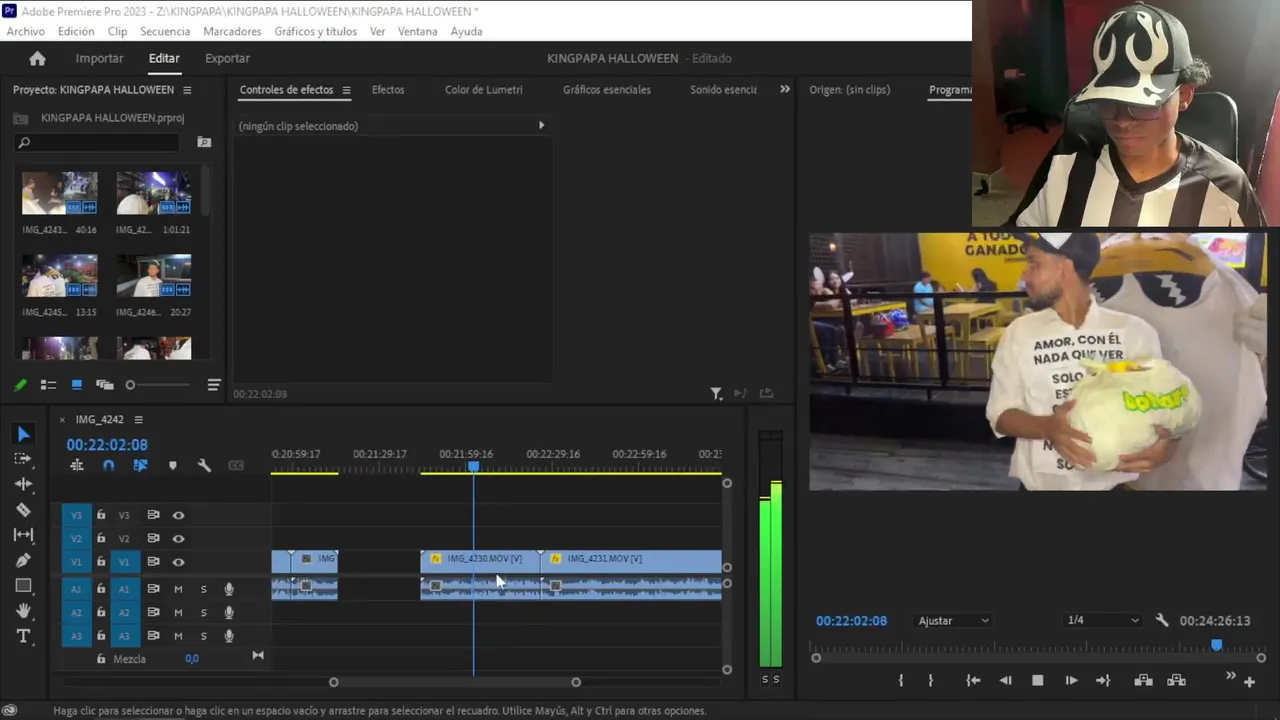1280x720 pixels.
Task: Open the 1/4 playback resolution dropdown
Action: tap(1102, 621)
